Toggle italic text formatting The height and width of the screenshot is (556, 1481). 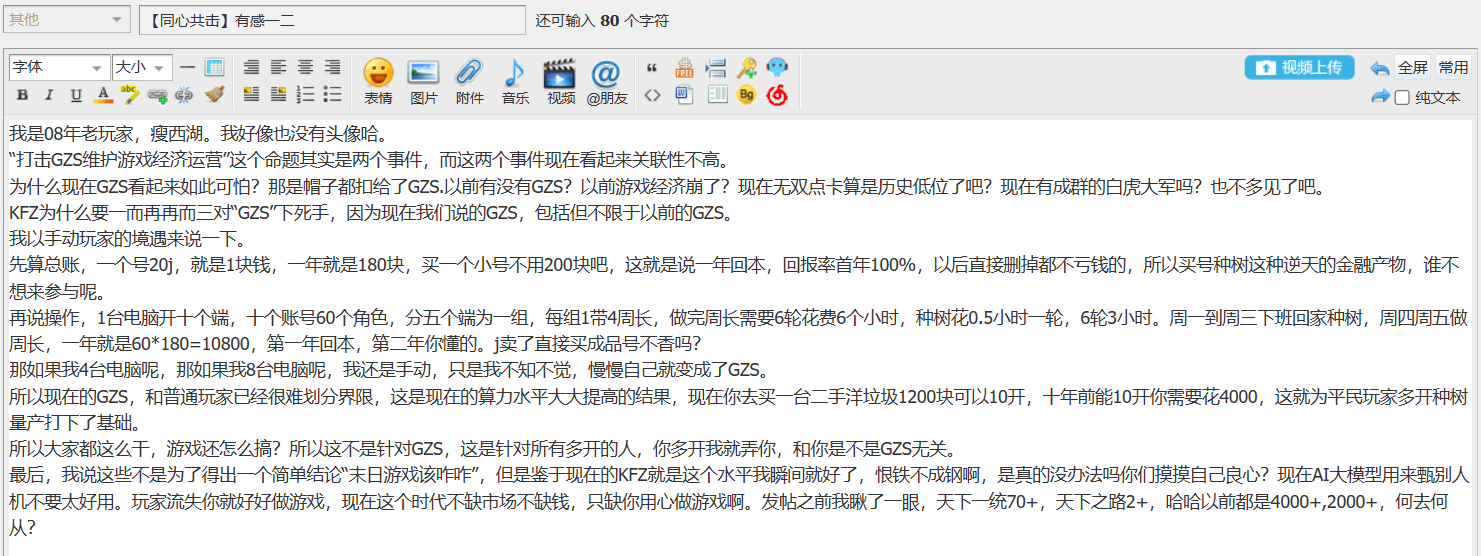click(x=49, y=95)
